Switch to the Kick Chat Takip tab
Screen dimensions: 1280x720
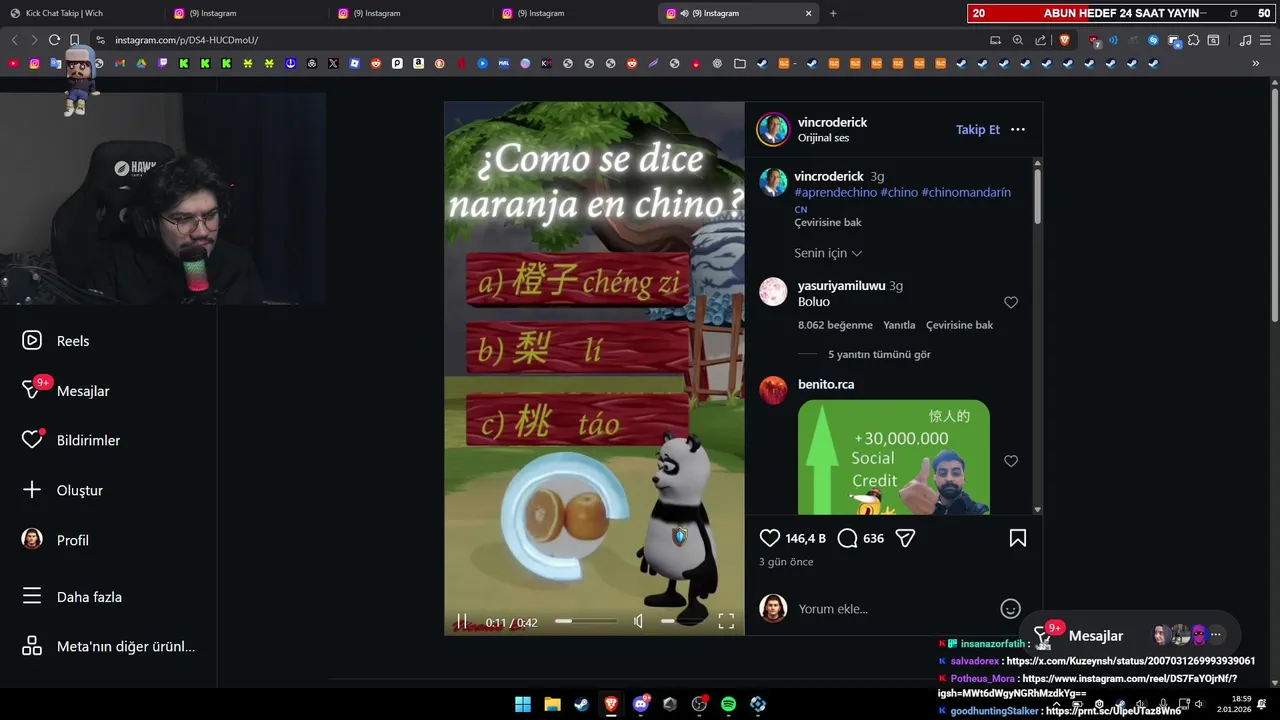click(82, 13)
